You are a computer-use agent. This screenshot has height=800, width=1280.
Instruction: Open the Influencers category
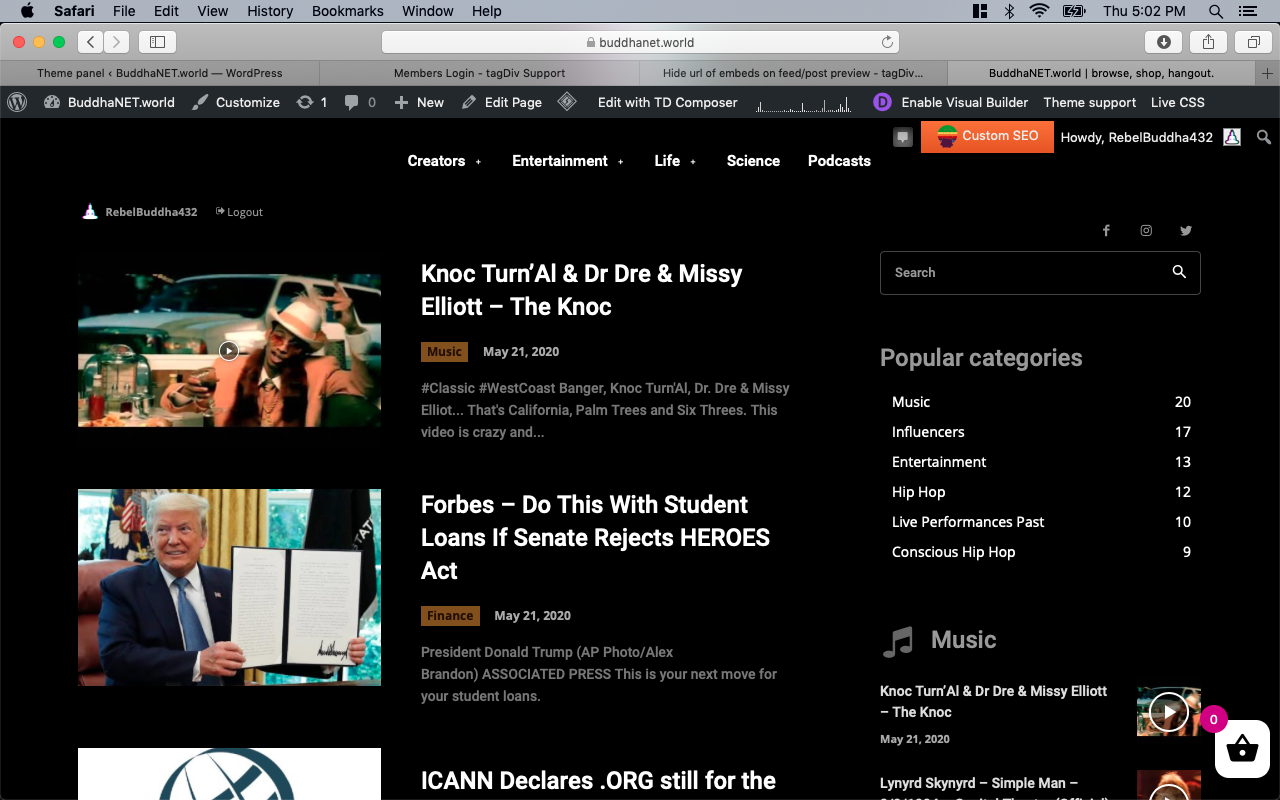928,432
